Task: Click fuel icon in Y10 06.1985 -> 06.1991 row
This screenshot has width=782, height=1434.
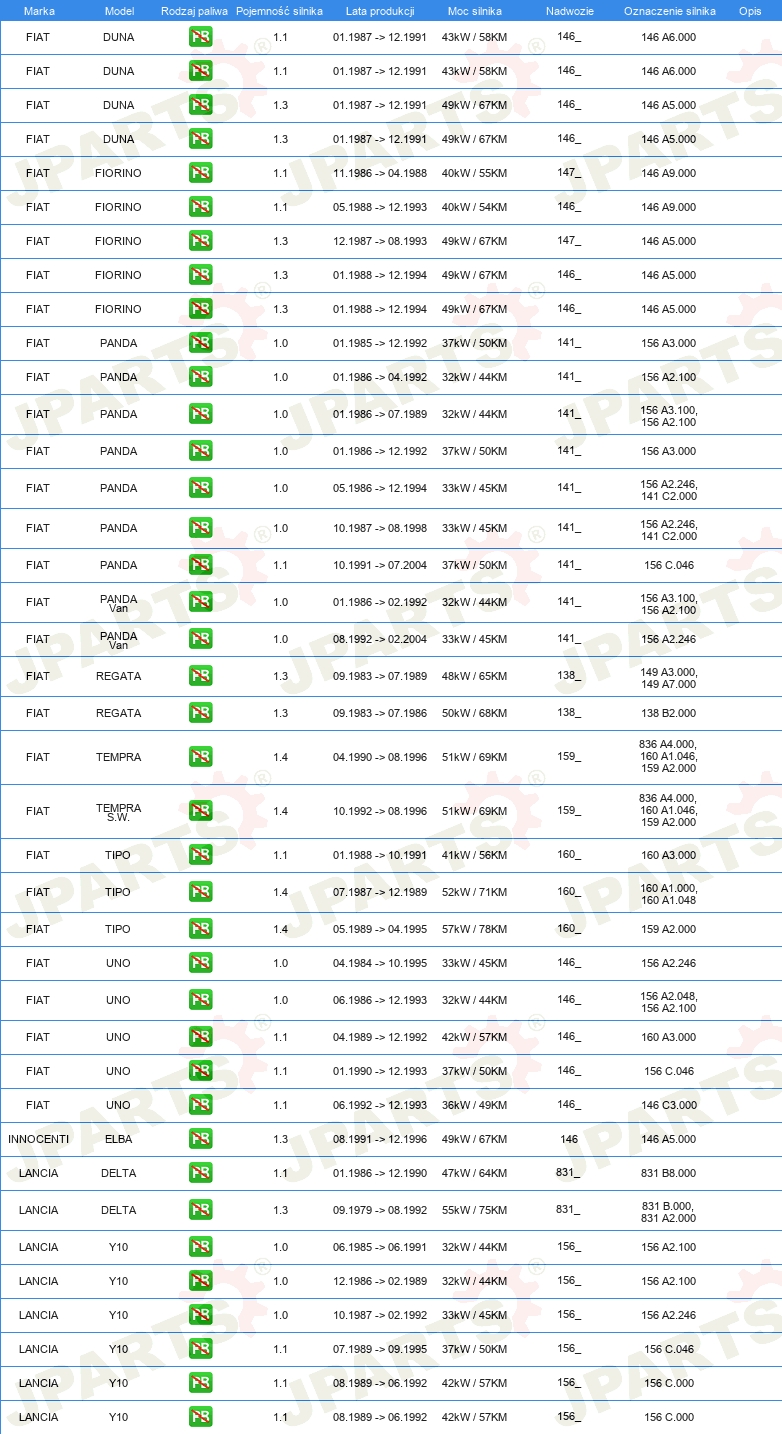Action: [200, 1247]
